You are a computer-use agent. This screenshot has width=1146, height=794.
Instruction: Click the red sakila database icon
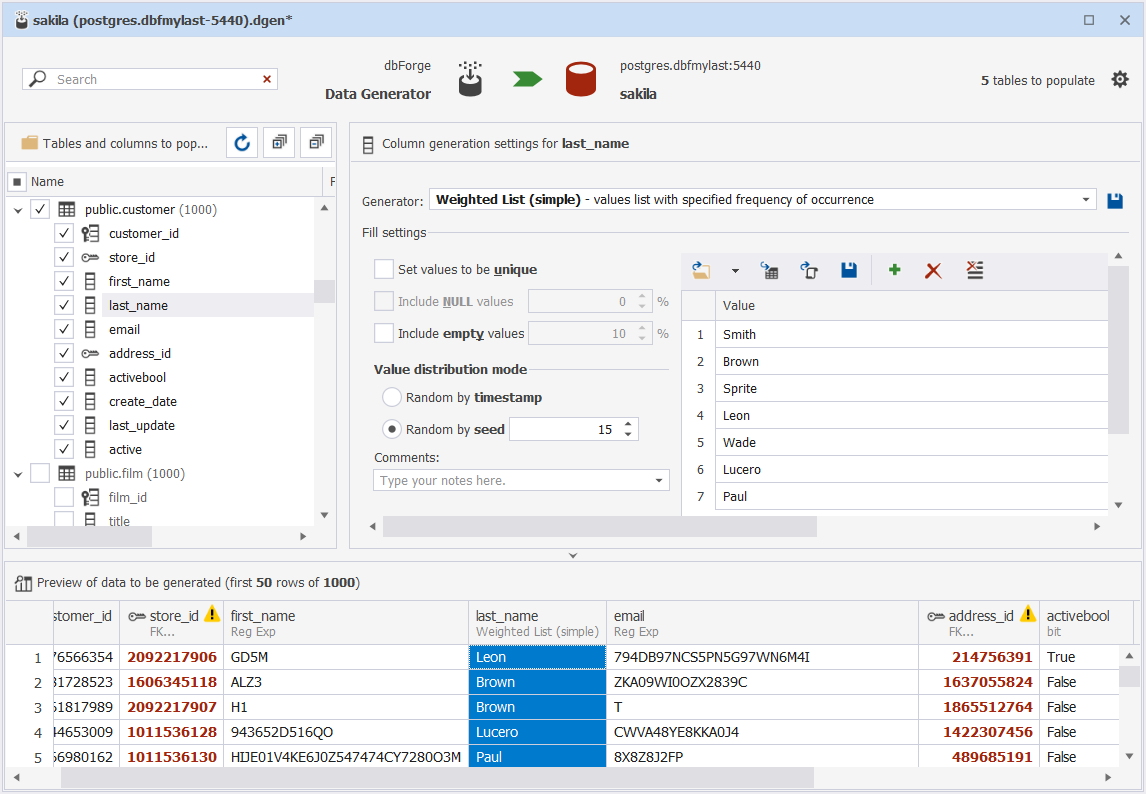tap(581, 79)
